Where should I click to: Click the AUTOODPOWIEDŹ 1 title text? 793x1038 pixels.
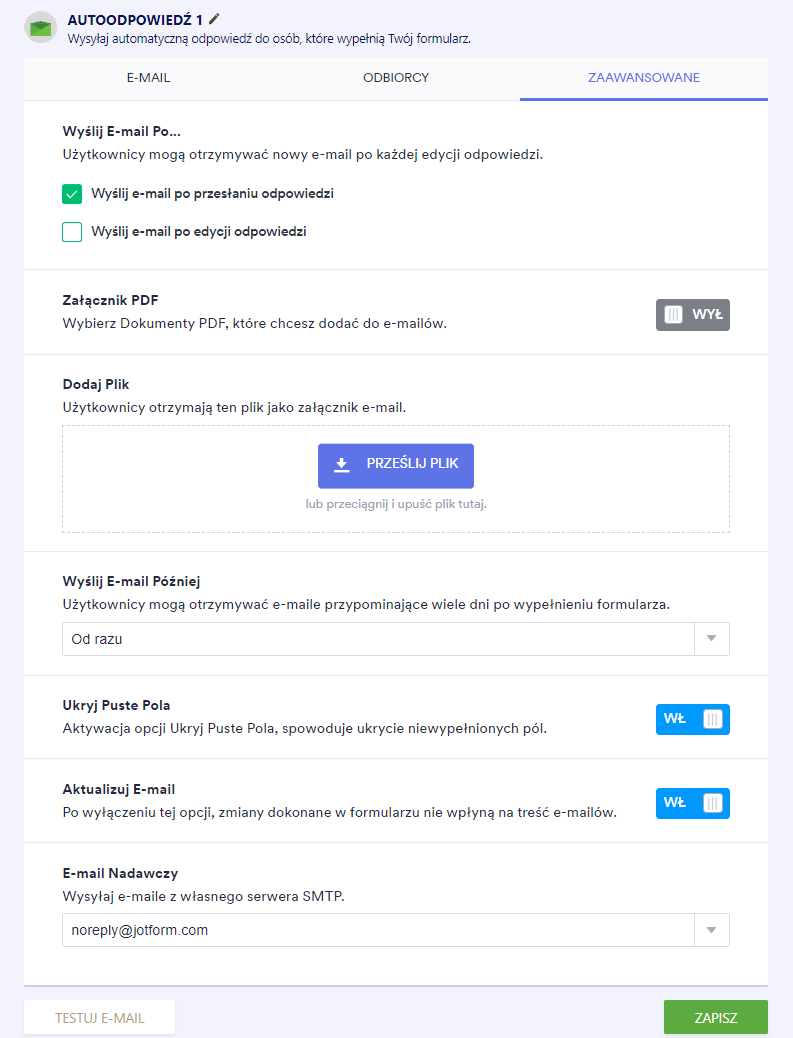pyautogui.click(x=135, y=20)
